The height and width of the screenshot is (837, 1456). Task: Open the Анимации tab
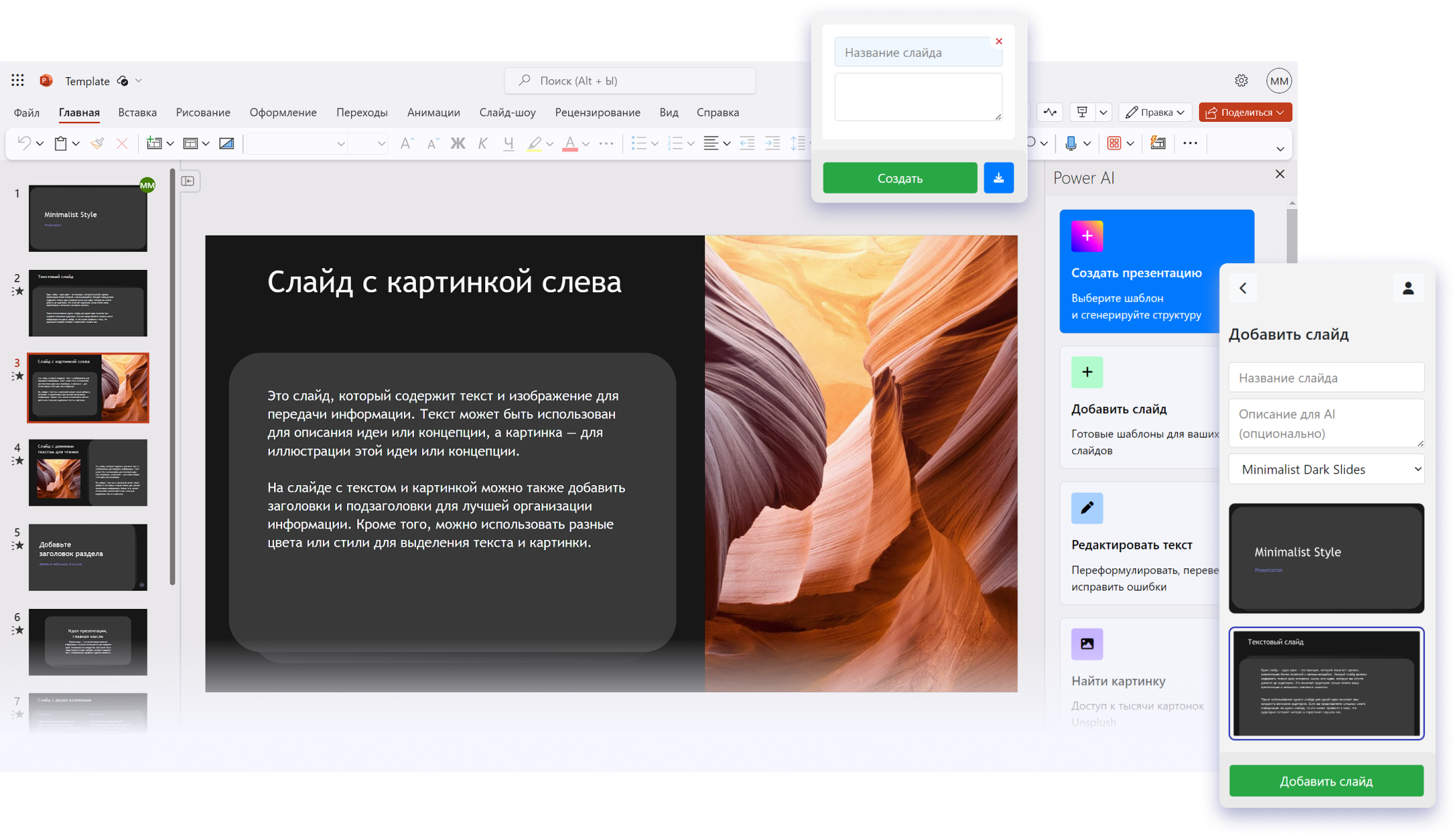(433, 112)
